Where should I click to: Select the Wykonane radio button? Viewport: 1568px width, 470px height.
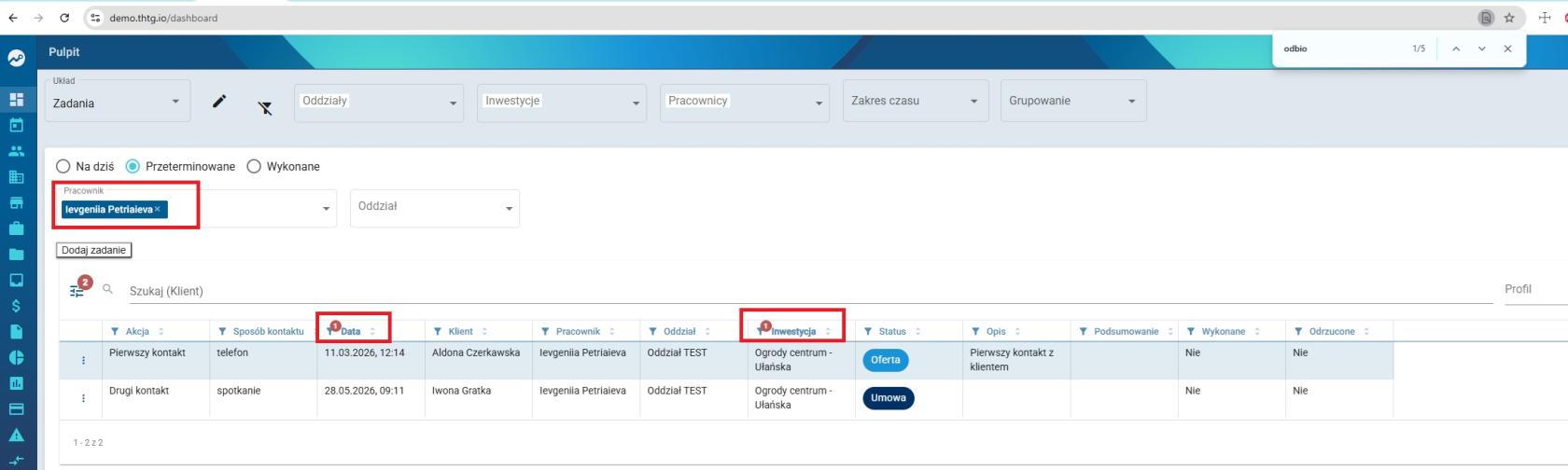[x=254, y=166]
